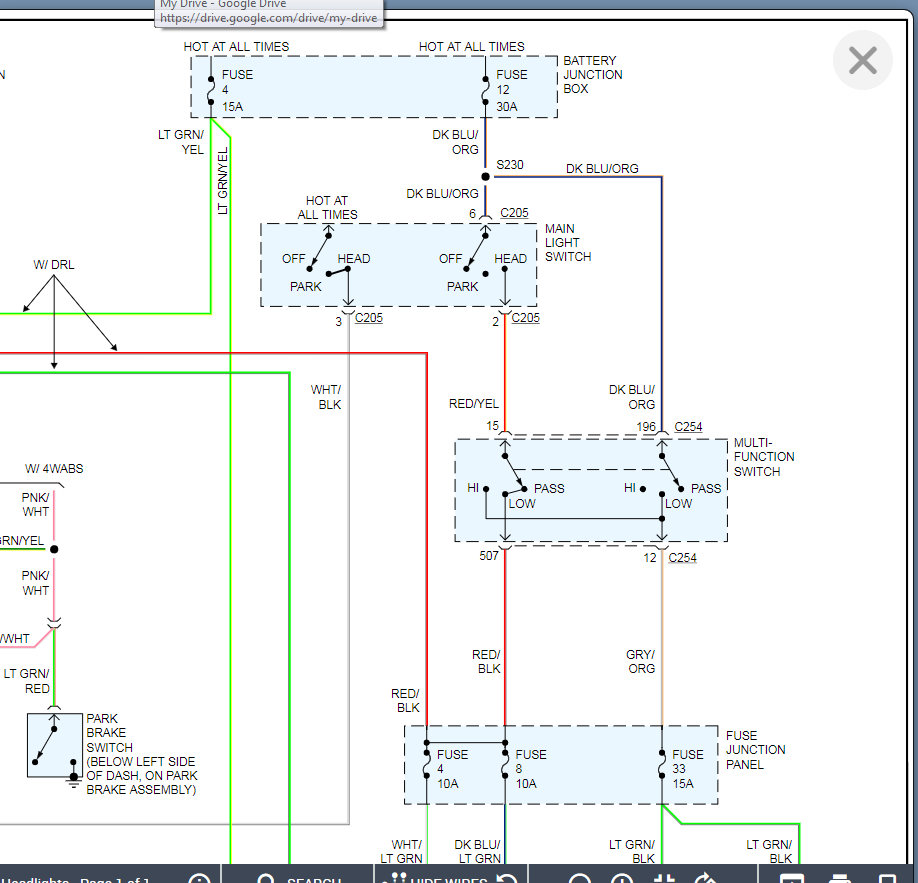
Task: Open C205 connector link at pin 2
Action: click(x=525, y=318)
